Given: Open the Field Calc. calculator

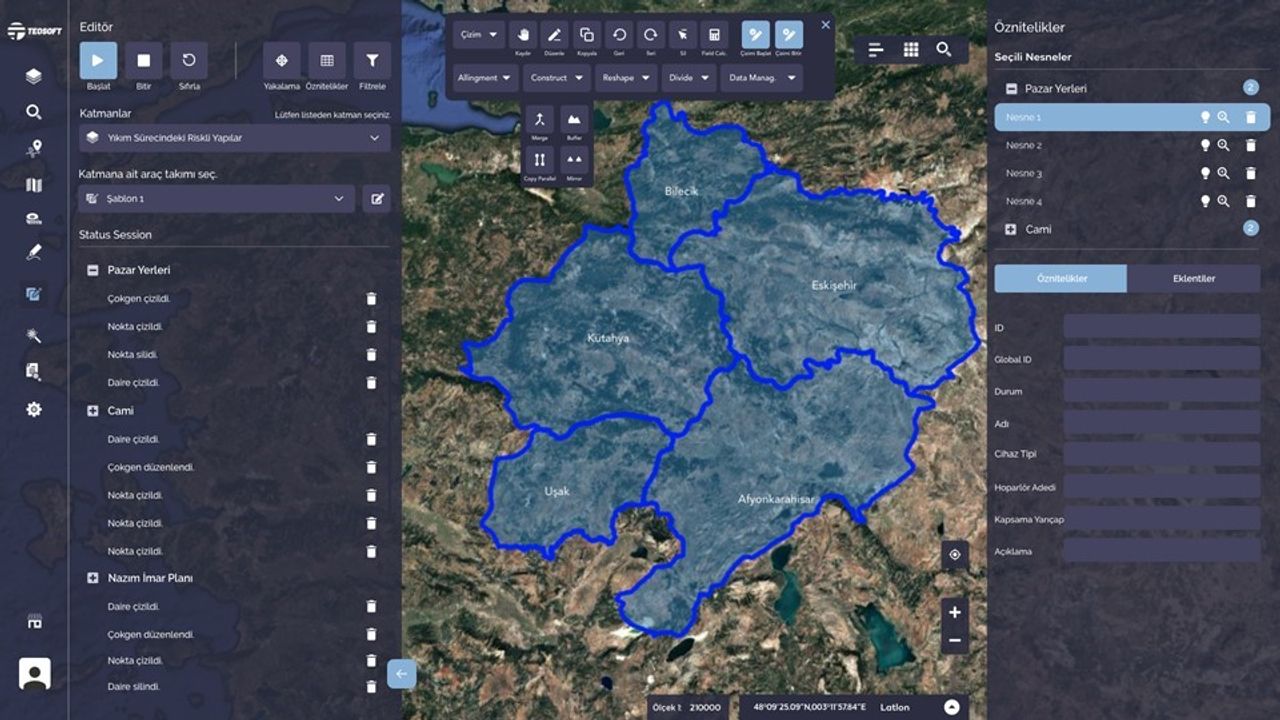Looking at the screenshot, I should pyautogui.click(x=714, y=35).
